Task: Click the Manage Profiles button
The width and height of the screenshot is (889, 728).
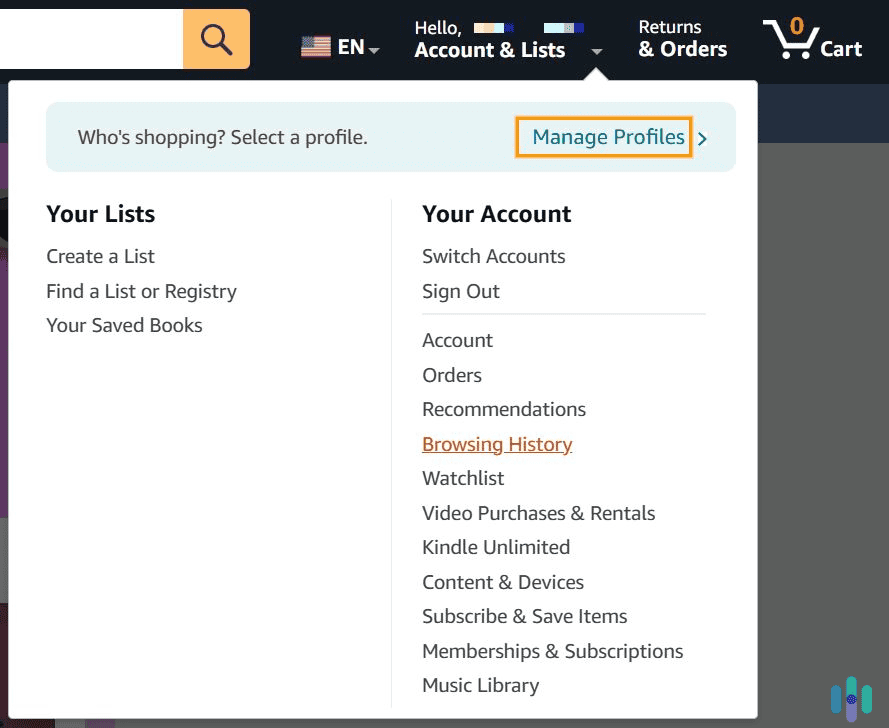Action: pos(603,137)
